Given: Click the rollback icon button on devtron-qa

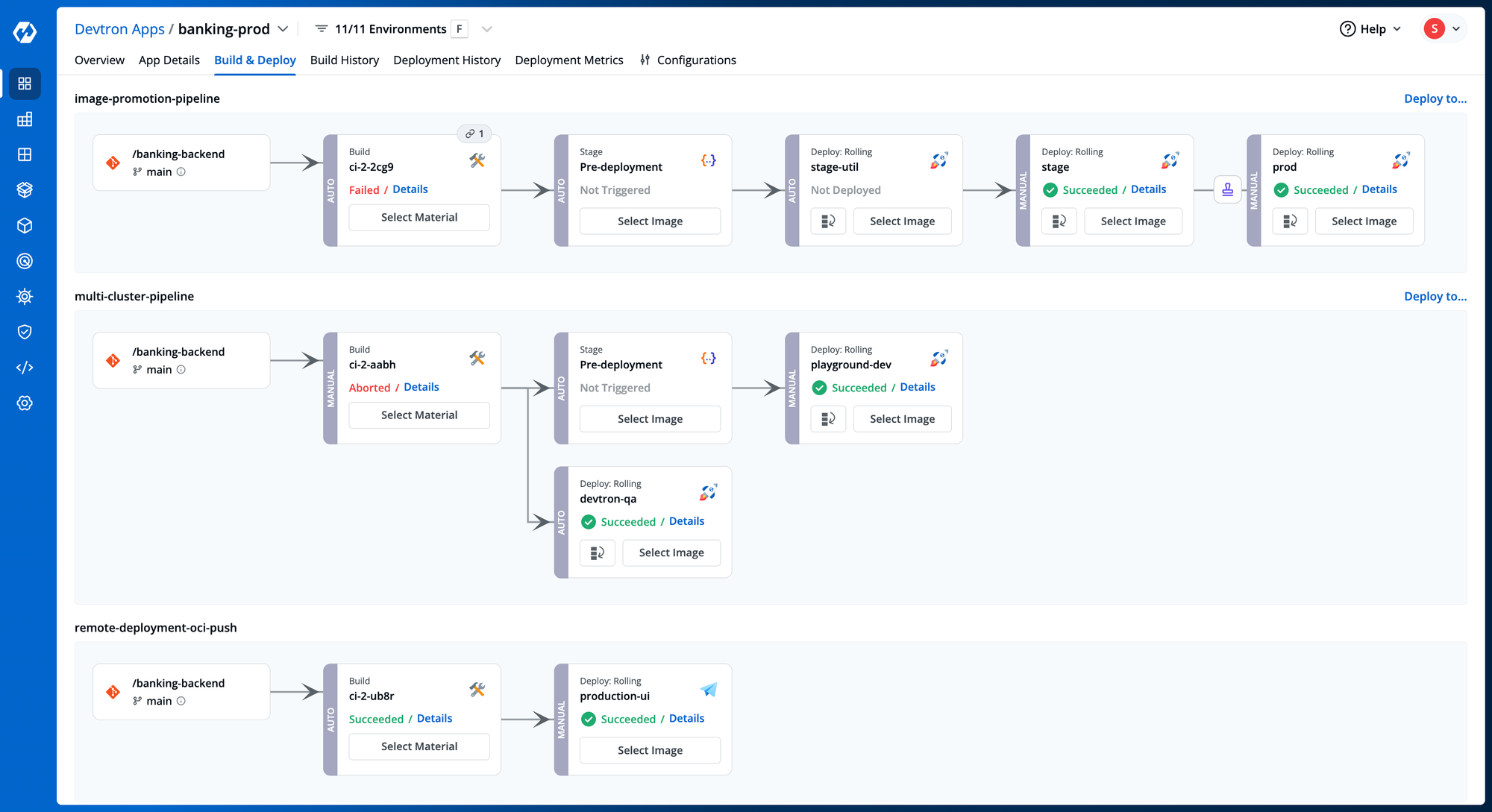Looking at the screenshot, I should (598, 553).
